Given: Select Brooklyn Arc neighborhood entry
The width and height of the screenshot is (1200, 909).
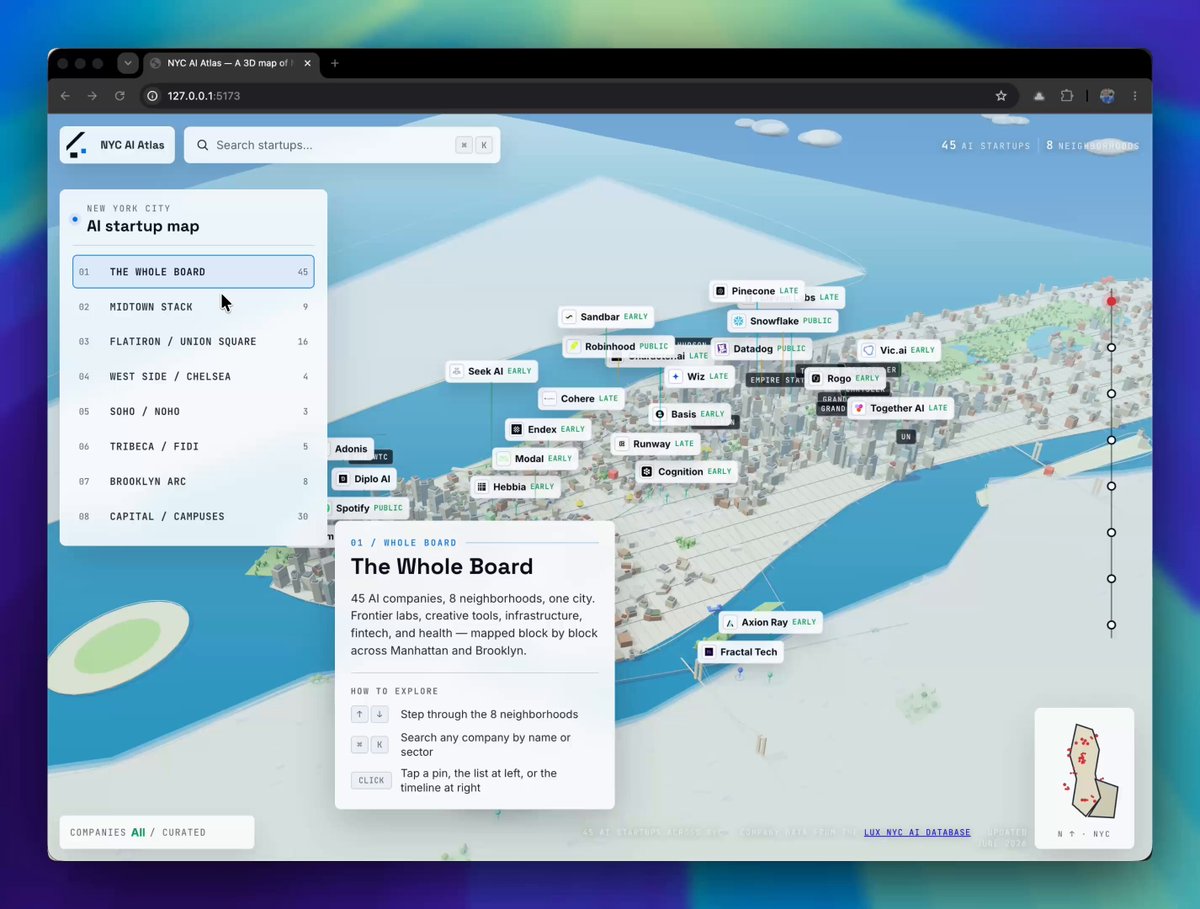Looking at the screenshot, I should (x=193, y=481).
